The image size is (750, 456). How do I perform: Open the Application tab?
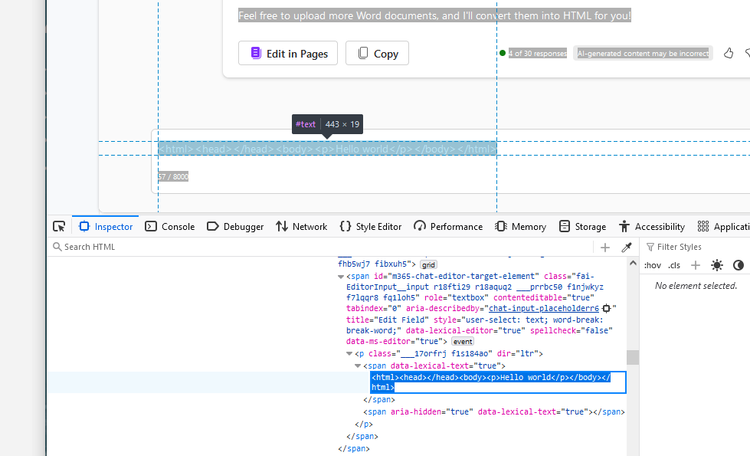coord(723,226)
